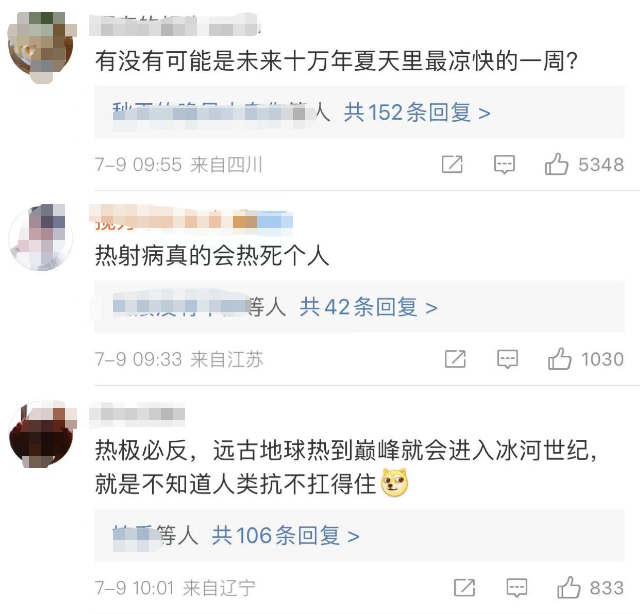Open orange username above 热射病 comment

point(191,220)
